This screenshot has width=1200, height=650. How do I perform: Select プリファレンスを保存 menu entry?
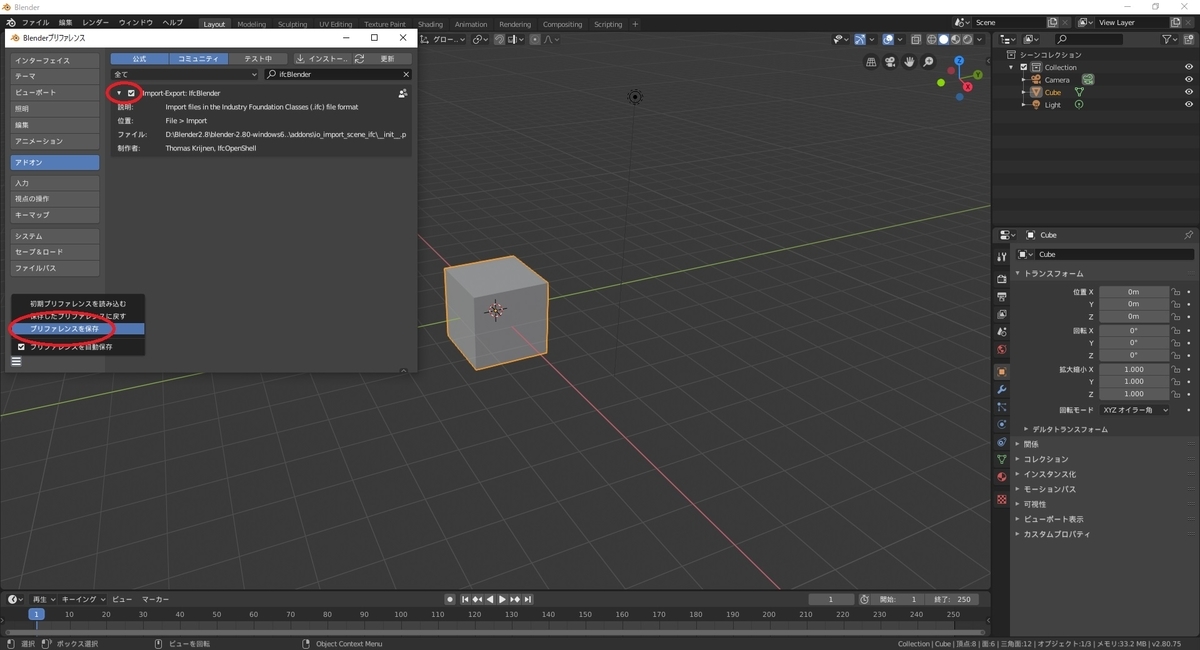coord(78,328)
